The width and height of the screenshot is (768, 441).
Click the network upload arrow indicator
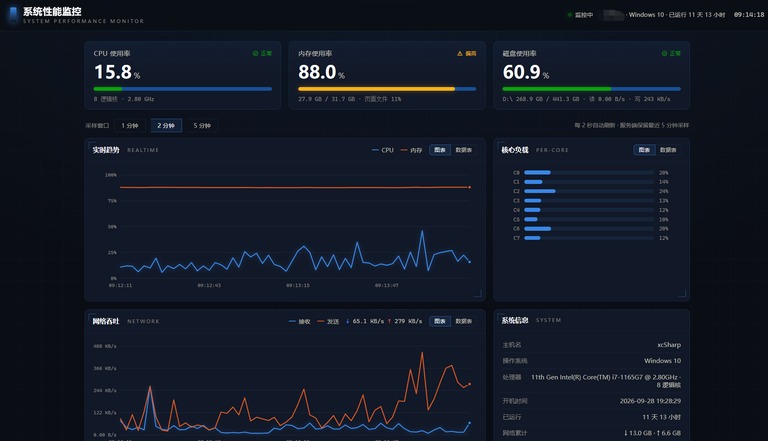tap(389, 321)
